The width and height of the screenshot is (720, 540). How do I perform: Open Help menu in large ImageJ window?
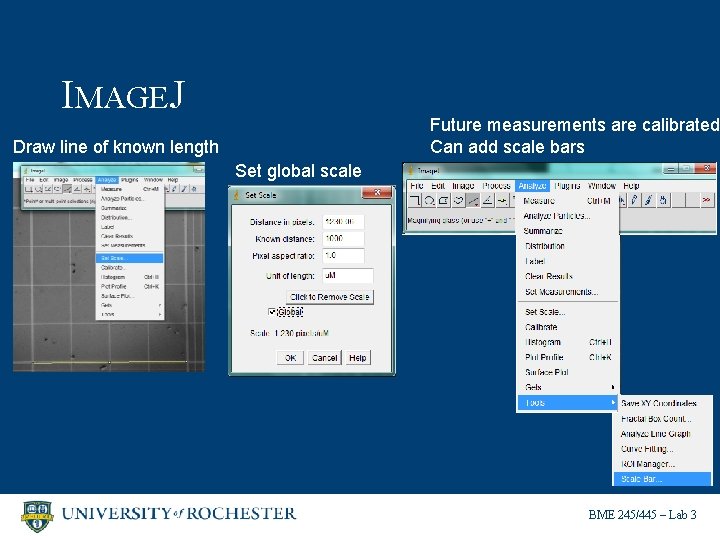(631, 186)
